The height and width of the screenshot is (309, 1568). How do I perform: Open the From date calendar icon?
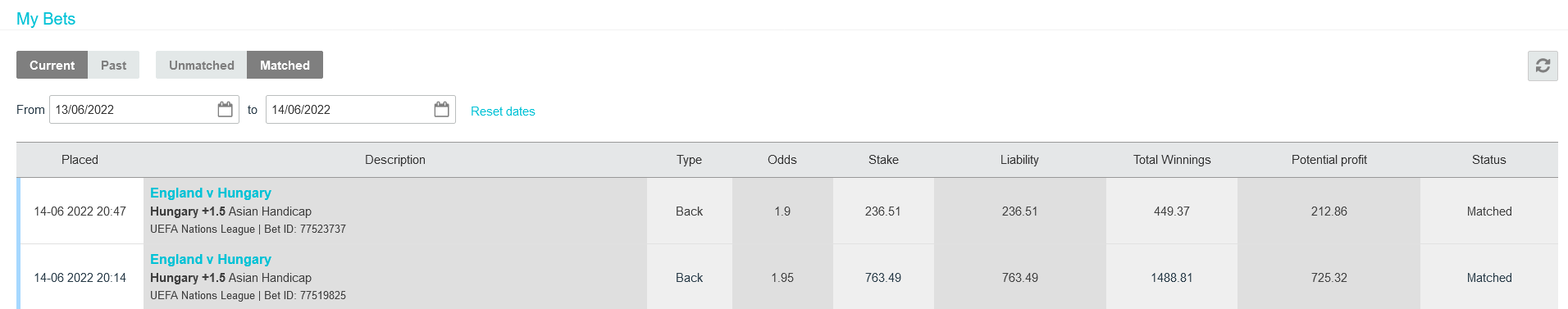(x=225, y=109)
